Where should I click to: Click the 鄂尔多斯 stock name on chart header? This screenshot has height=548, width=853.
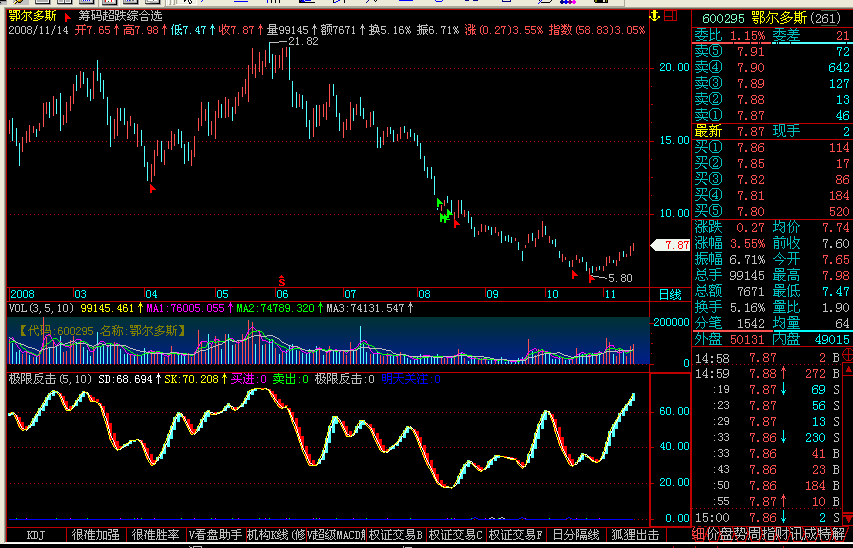pyautogui.click(x=32, y=16)
